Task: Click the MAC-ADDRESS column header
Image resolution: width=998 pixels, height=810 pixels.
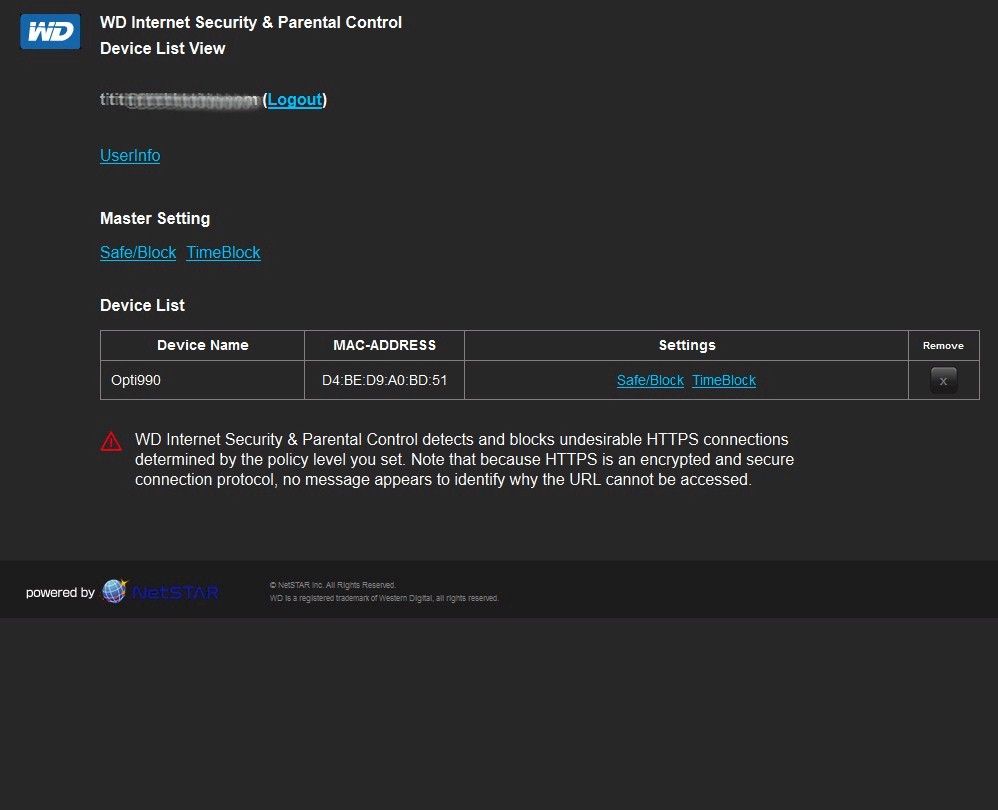Action: pyautogui.click(x=384, y=346)
